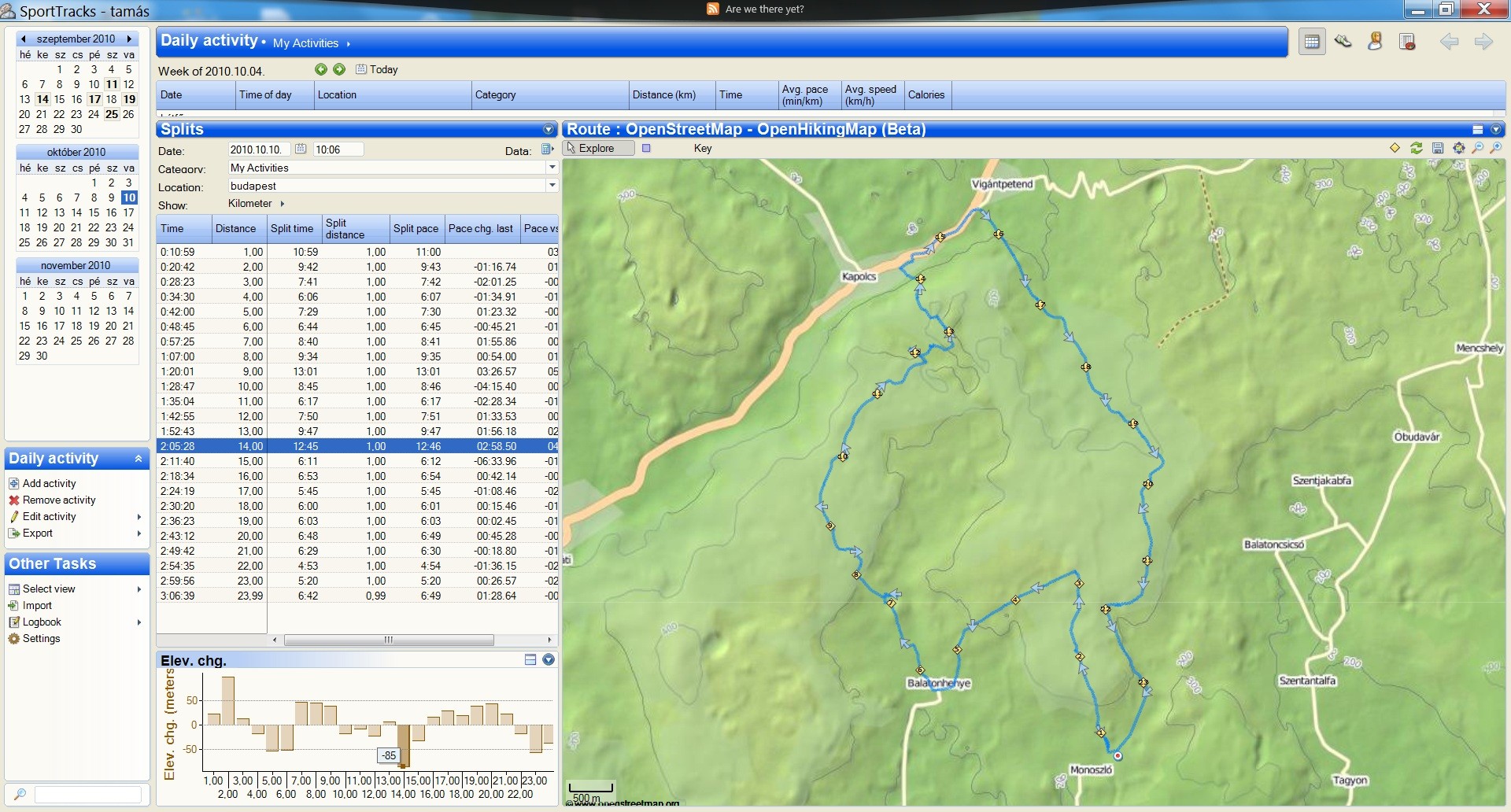Select September 25 in the calendar
1511x812 pixels.
112,114
